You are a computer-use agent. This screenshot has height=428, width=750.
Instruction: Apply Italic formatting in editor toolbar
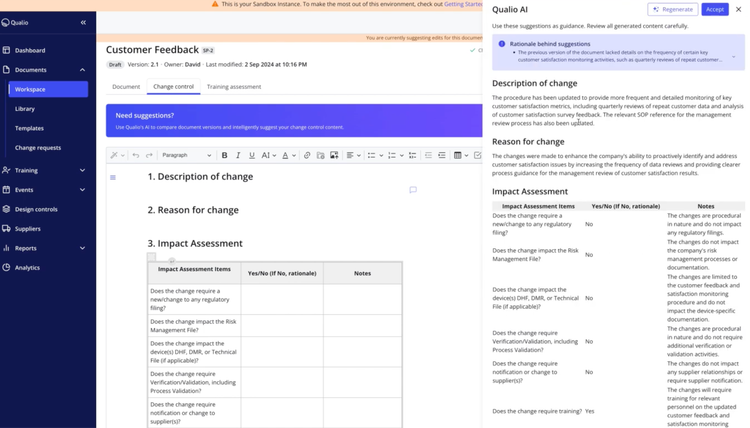tap(239, 155)
